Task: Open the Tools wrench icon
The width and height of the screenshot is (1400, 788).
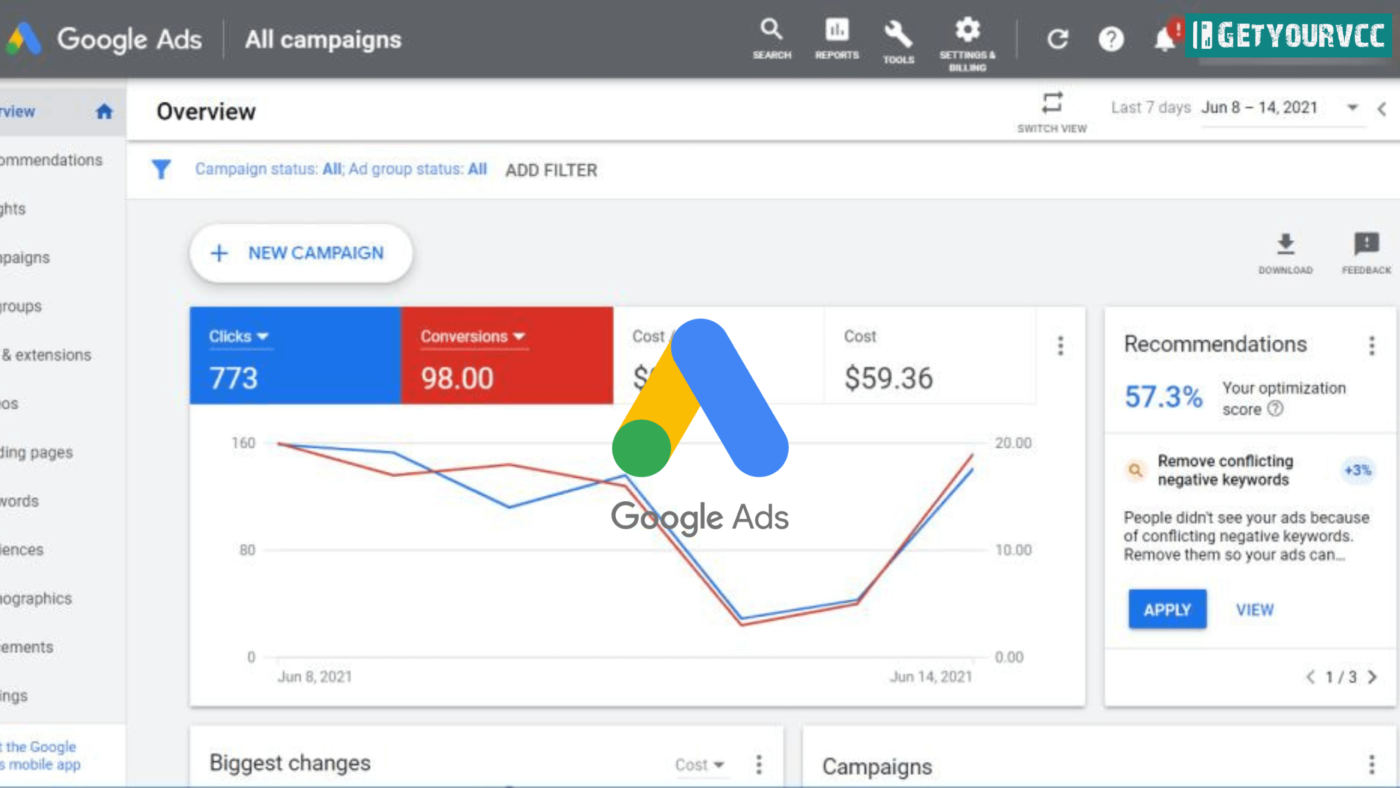Action: click(x=898, y=41)
